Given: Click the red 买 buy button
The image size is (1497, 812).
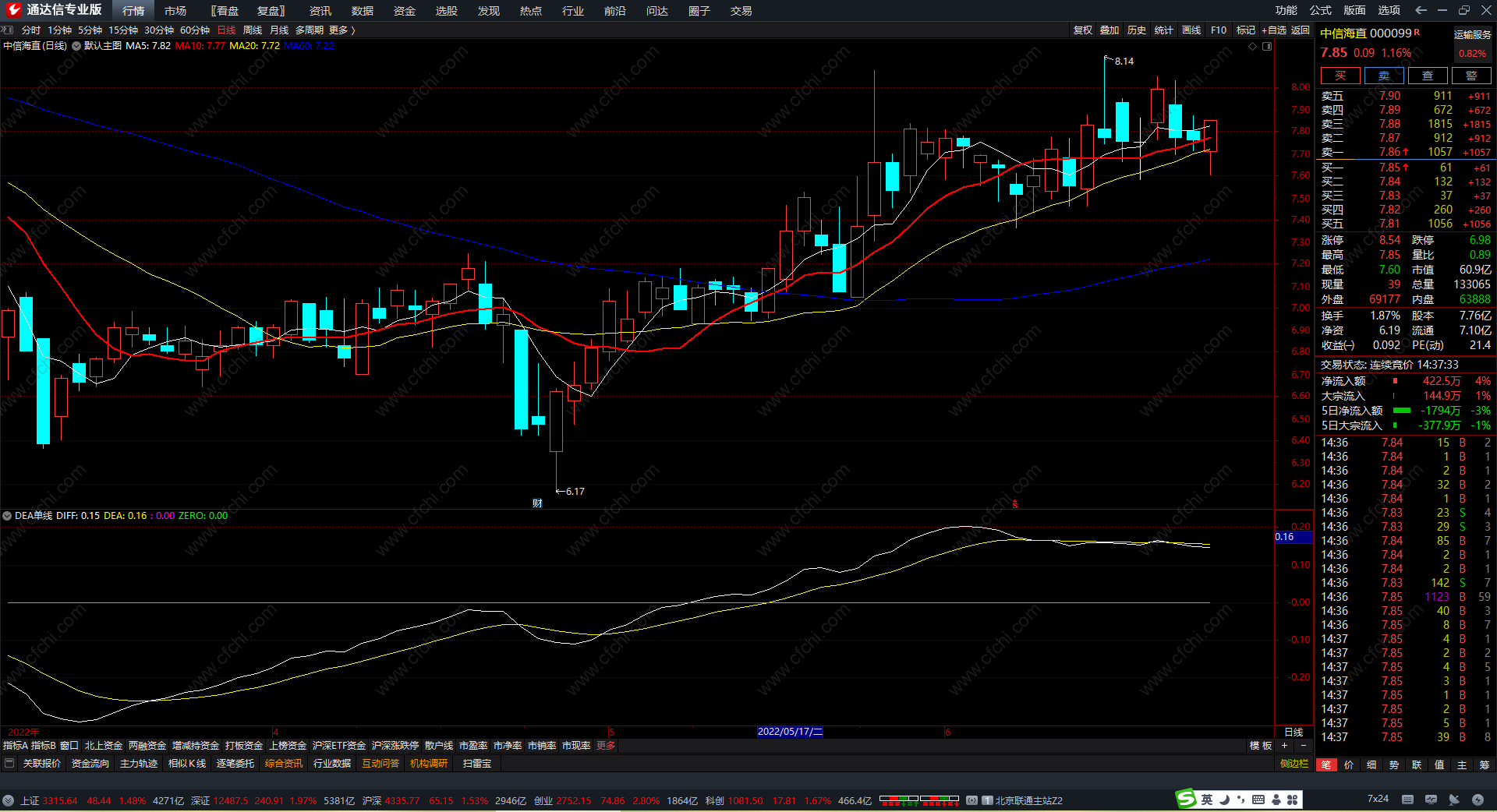Looking at the screenshot, I should (x=1340, y=76).
